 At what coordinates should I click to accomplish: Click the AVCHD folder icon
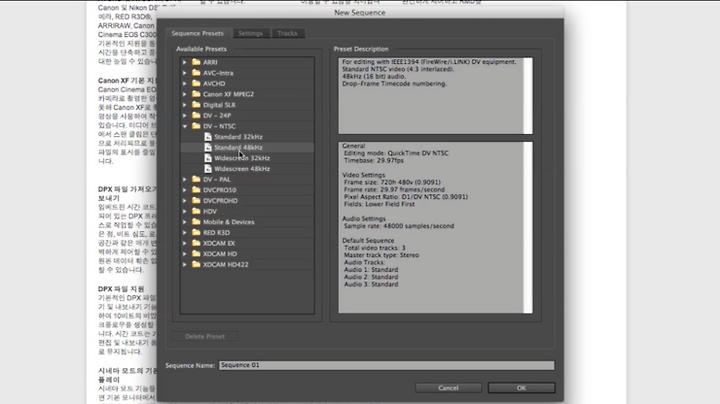point(196,83)
